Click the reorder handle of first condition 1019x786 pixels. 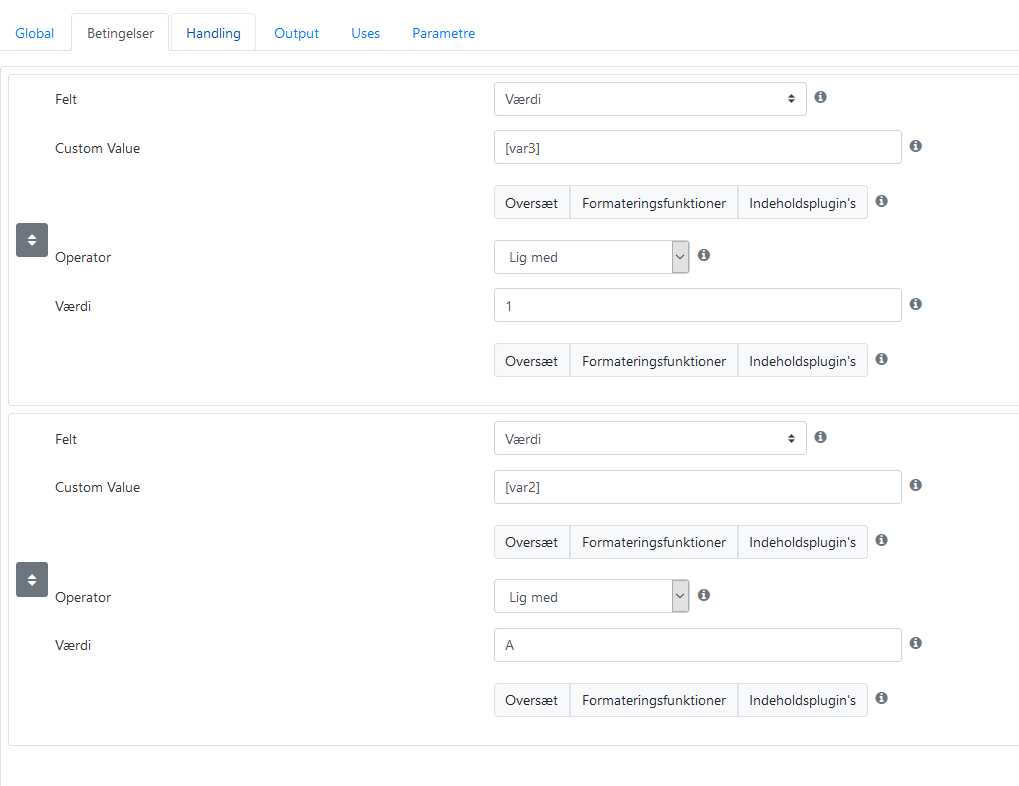[x=32, y=240]
